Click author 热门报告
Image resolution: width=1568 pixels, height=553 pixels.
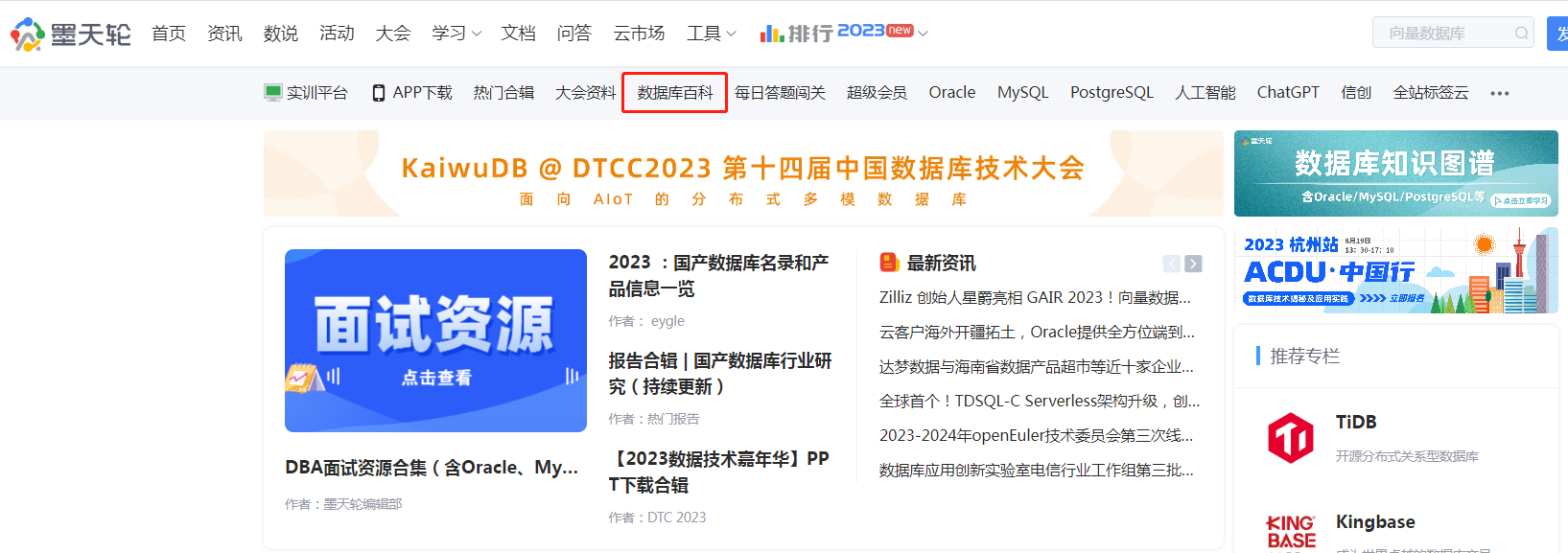(673, 419)
